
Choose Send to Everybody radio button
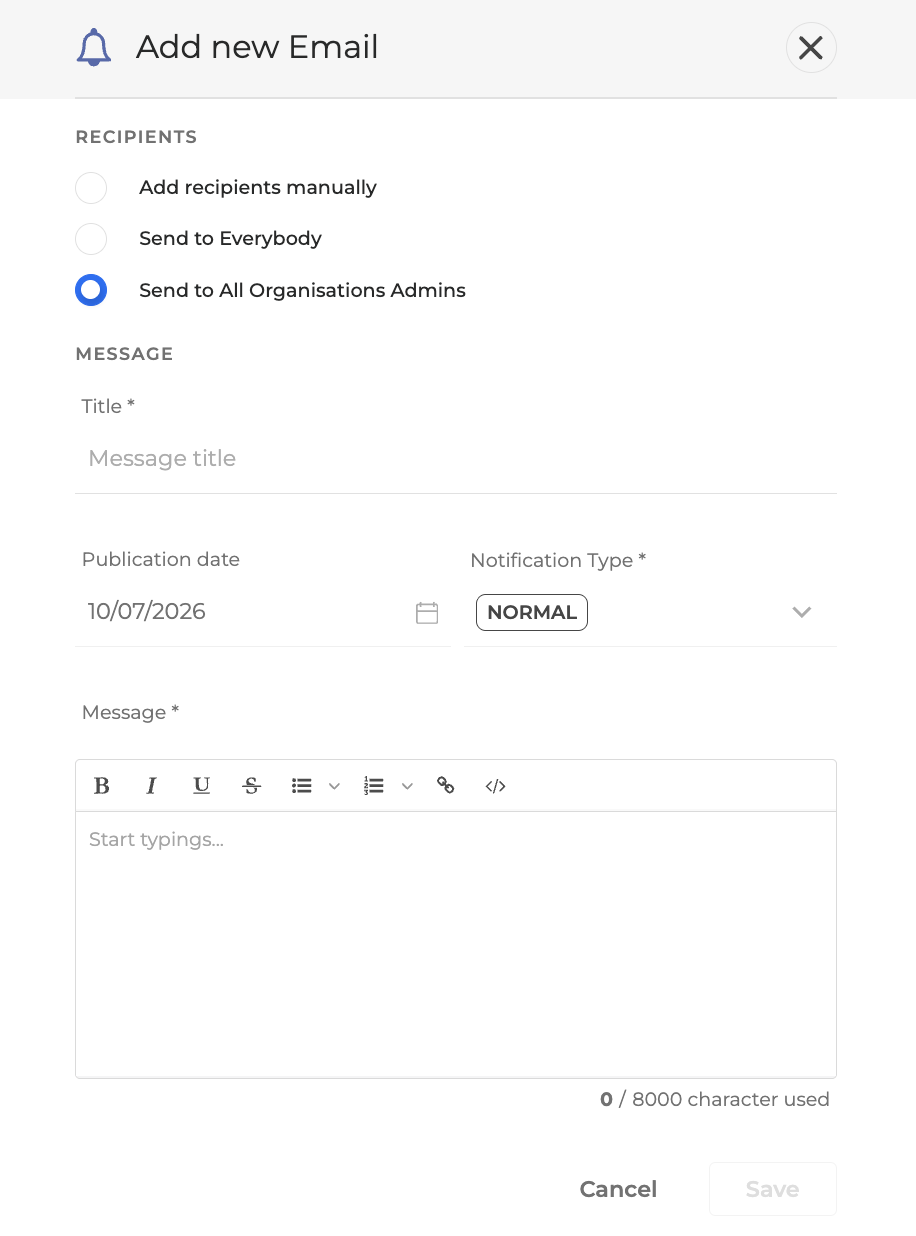click(91, 239)
